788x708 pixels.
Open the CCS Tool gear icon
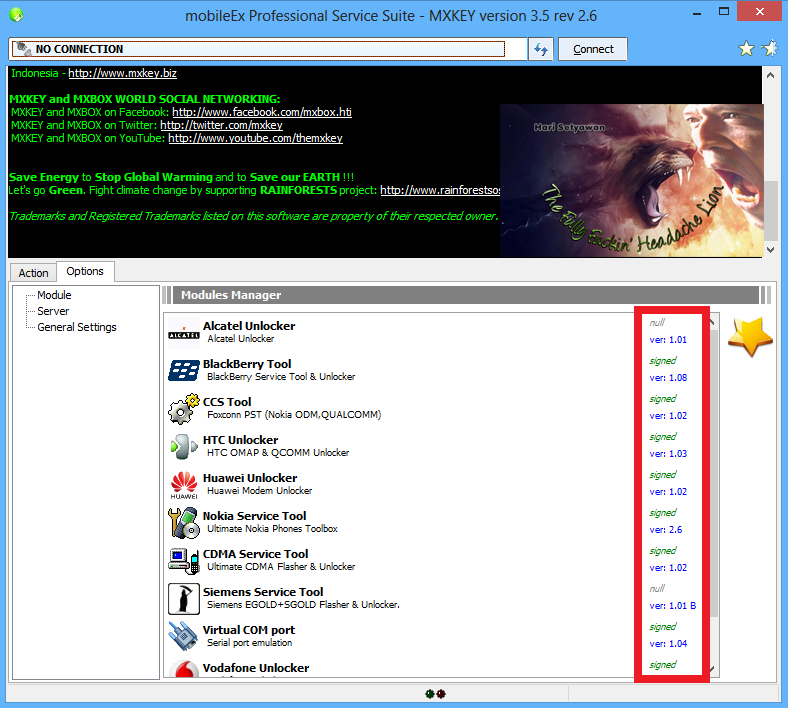pyautogui.click(x=183, y=409)
